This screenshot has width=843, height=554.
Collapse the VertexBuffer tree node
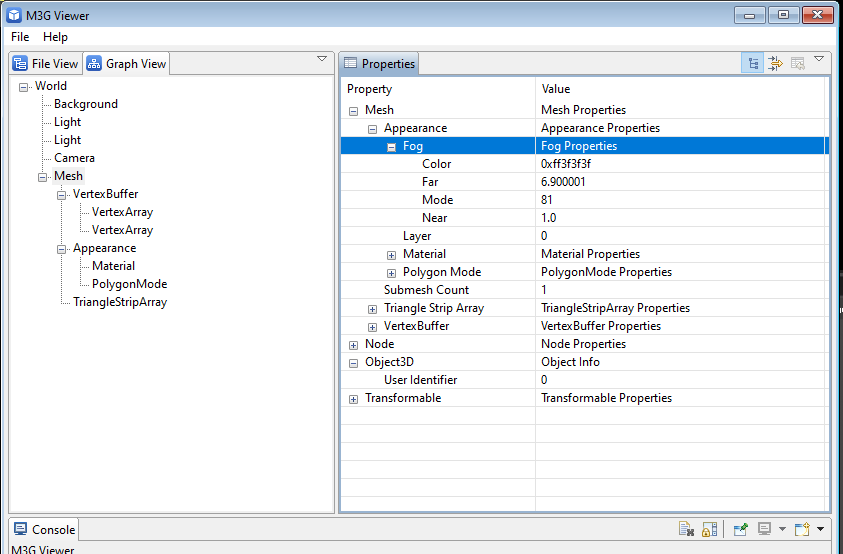(x=61, y=195)
